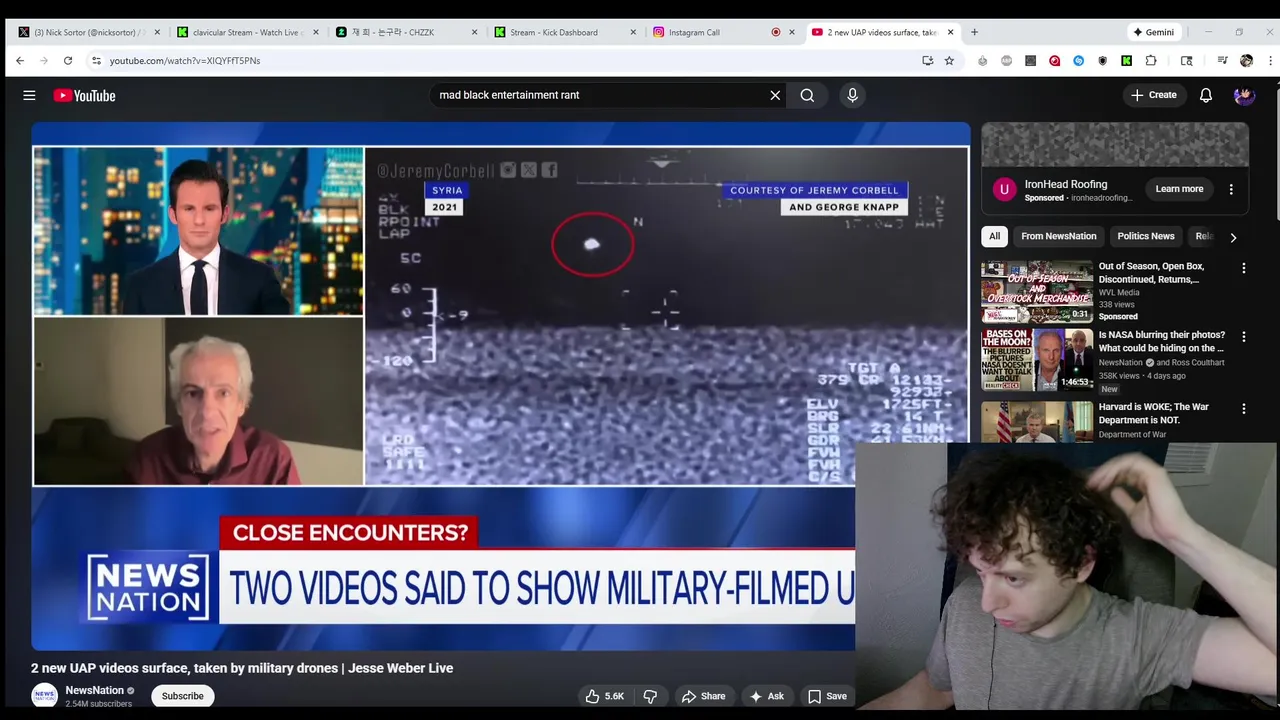Select the Politics News chip

[1146, 236]
